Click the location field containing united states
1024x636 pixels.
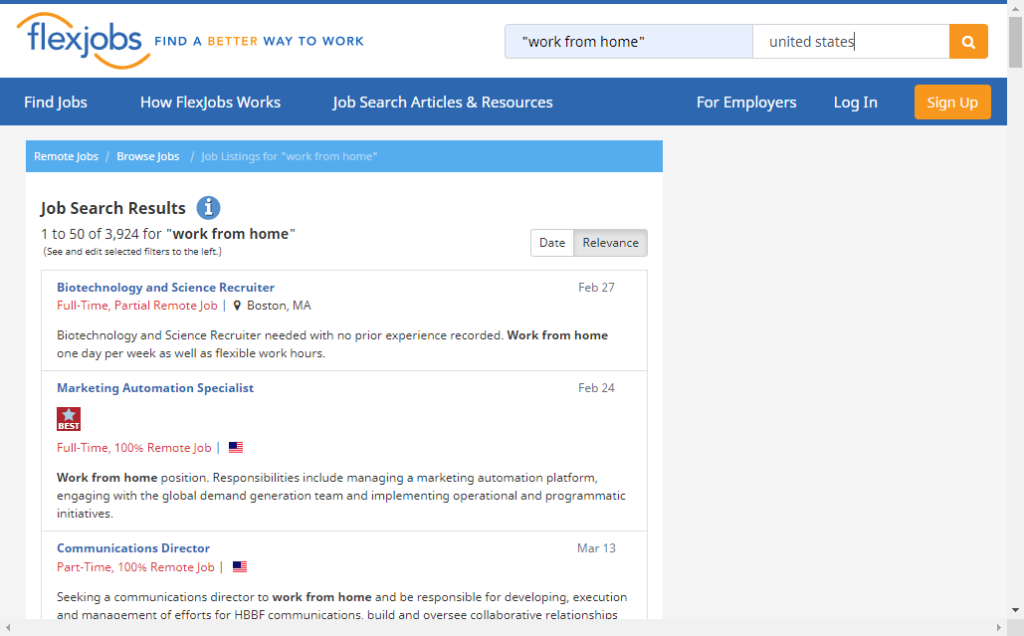(x=850, y=42)
